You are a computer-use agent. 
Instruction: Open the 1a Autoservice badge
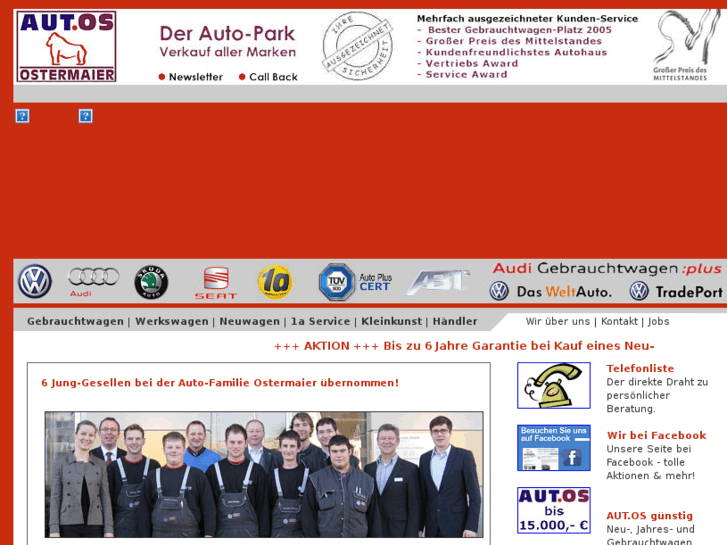(x=275, y=282)
